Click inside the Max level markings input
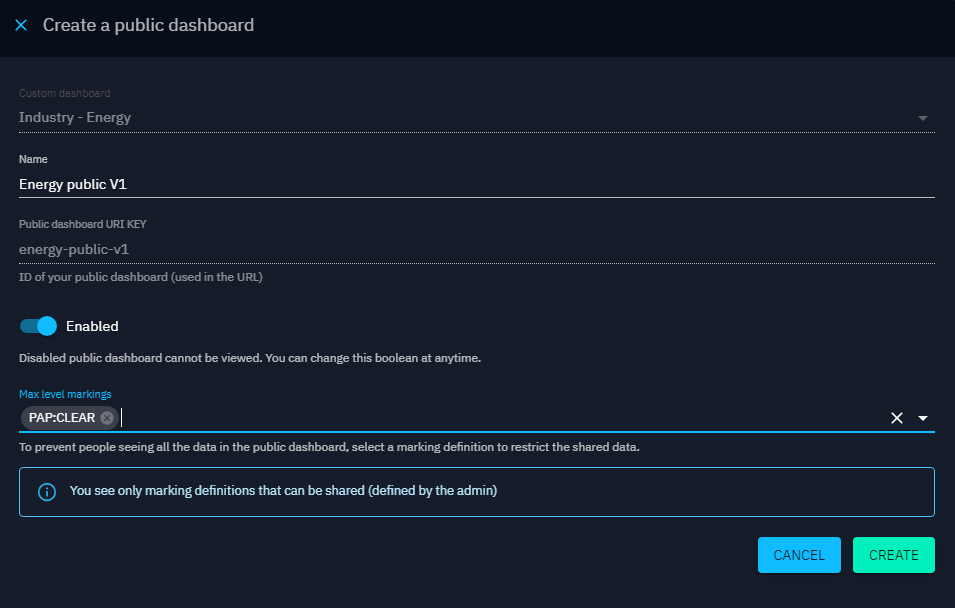Screen dimensions: 955x608 [x=500, y=418]
